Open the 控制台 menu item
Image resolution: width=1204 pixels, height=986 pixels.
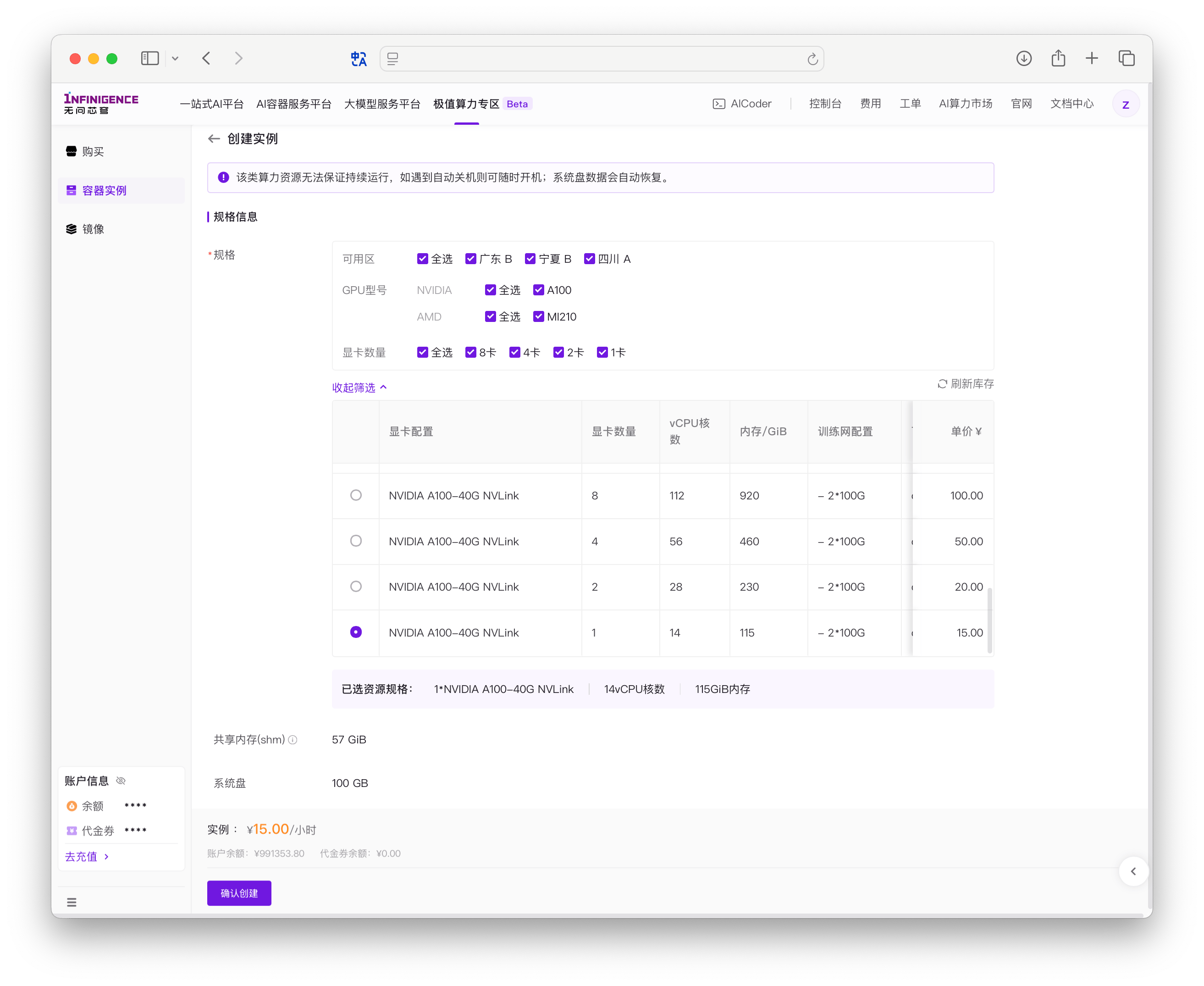(x=825, y=104)
